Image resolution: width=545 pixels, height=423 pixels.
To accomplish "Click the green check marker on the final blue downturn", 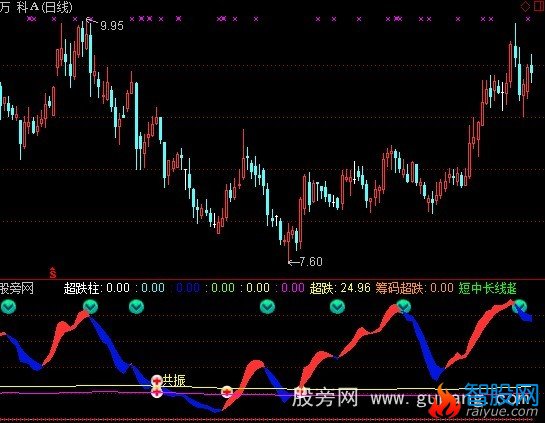I will [519, 307].
